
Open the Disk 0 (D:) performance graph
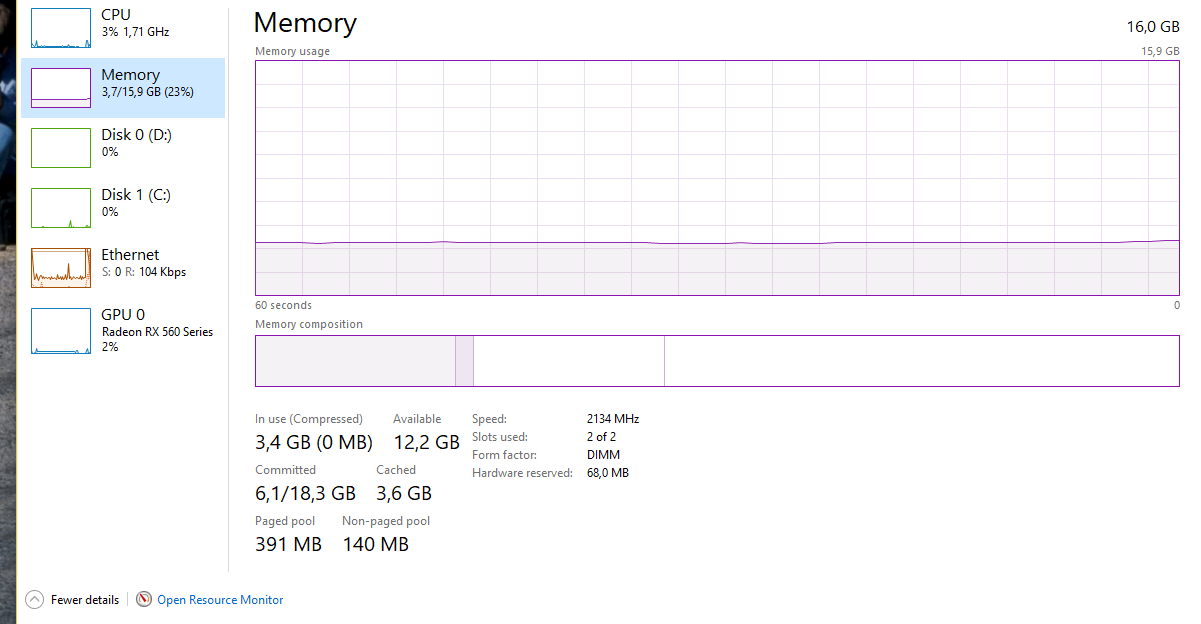pyautogui.click(x=61, y=148)
